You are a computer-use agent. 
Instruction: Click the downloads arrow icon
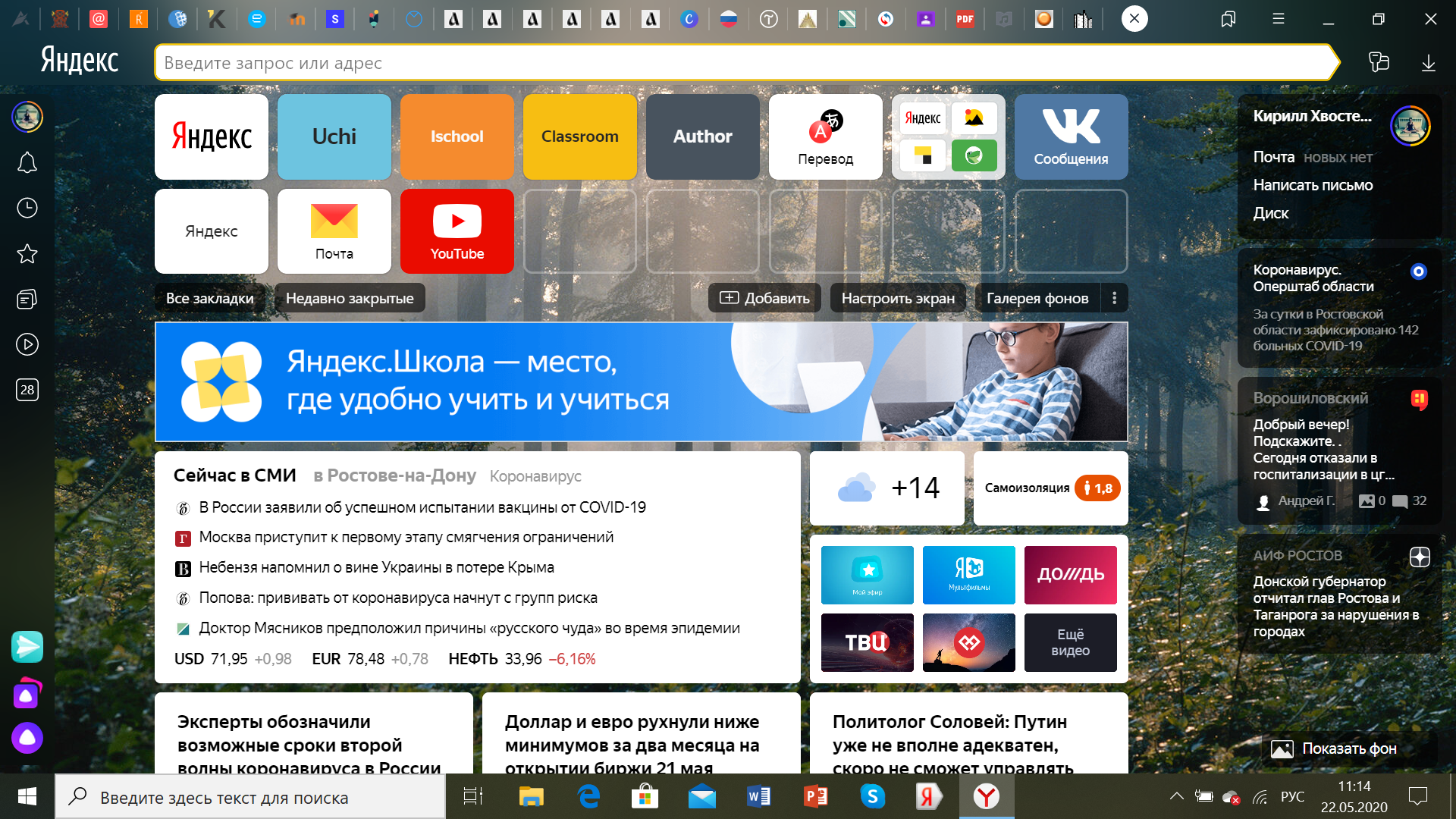tap(1428, 63)
